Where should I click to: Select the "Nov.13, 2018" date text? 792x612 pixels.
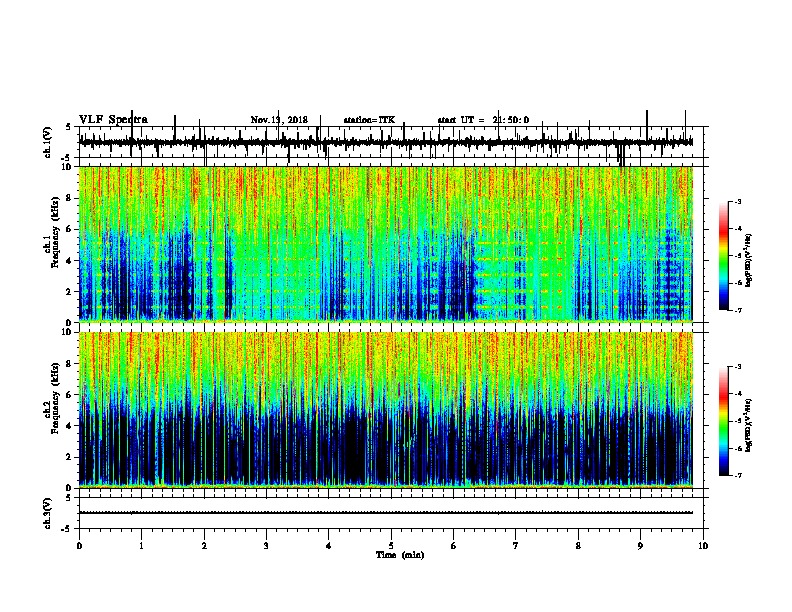(x=279, y=120)
